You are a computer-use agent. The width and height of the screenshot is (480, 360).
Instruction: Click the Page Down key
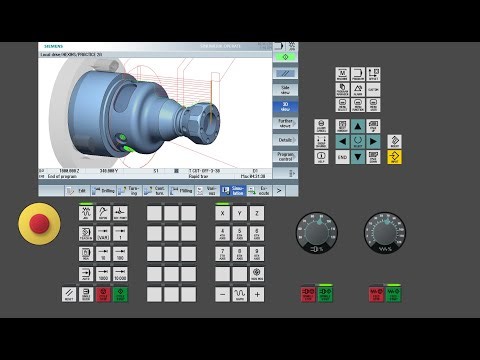coord(373,157)
